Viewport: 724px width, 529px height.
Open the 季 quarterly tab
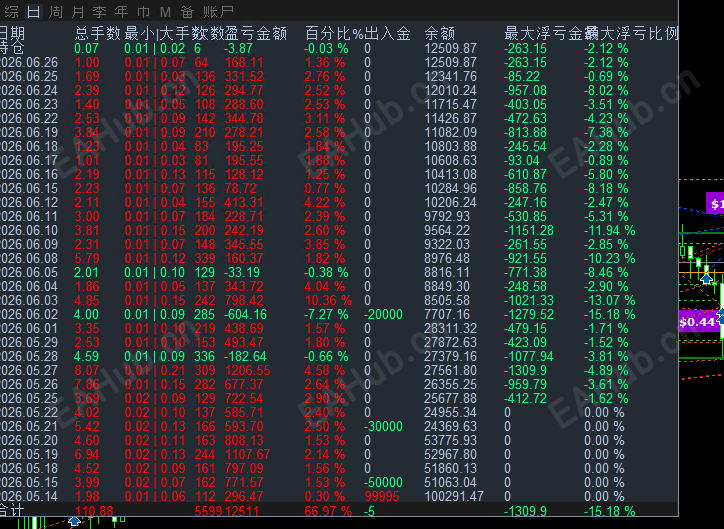click(100, 12)
